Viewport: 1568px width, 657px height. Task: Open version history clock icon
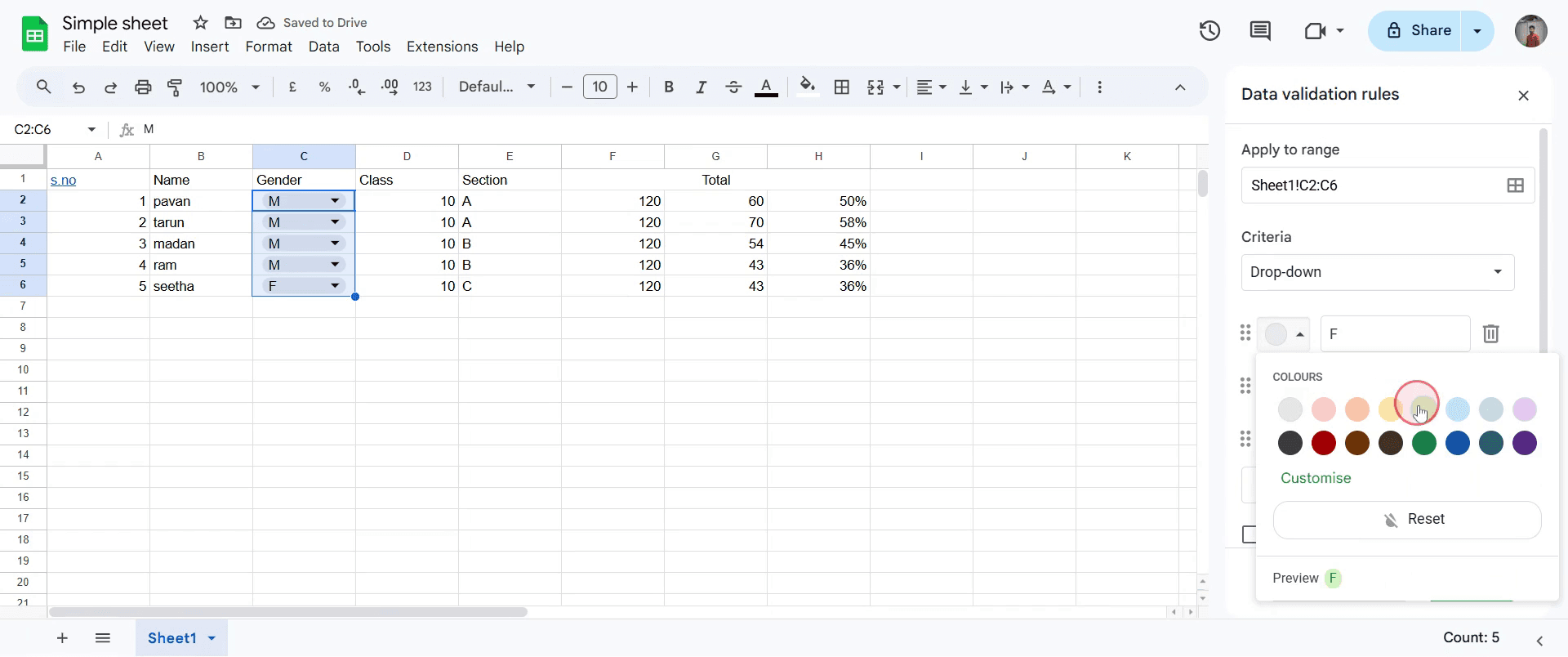[x=1209, y=31]
